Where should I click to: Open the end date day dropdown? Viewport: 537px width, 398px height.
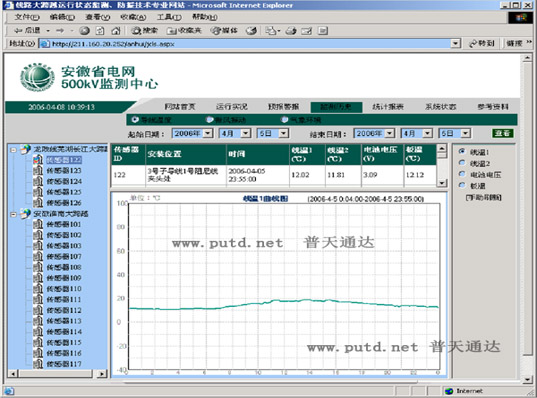(465, 133)
